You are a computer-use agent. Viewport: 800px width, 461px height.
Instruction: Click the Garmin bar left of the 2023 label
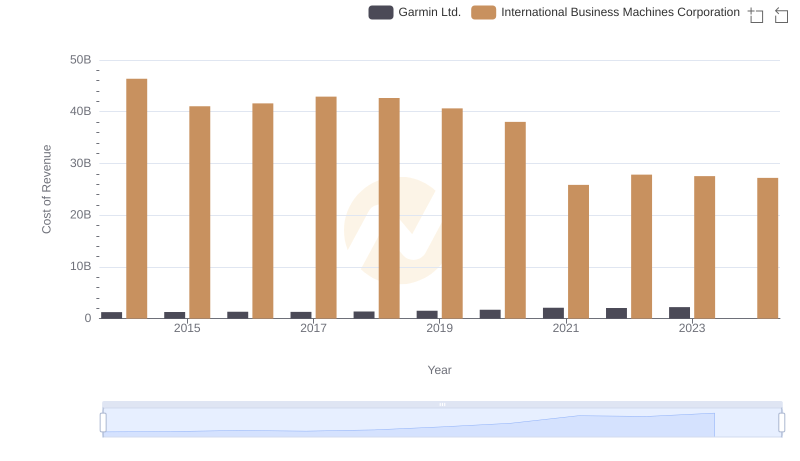pyautogui.click(x=680, y=313)
